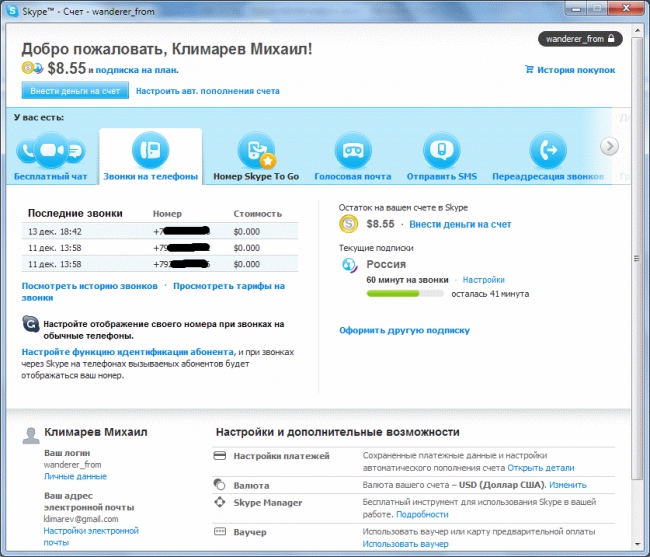Viewport: 650px width, 557px height.
Task: Click the 'Внести деньги на счет' blue button
Action: coord(75,91)
